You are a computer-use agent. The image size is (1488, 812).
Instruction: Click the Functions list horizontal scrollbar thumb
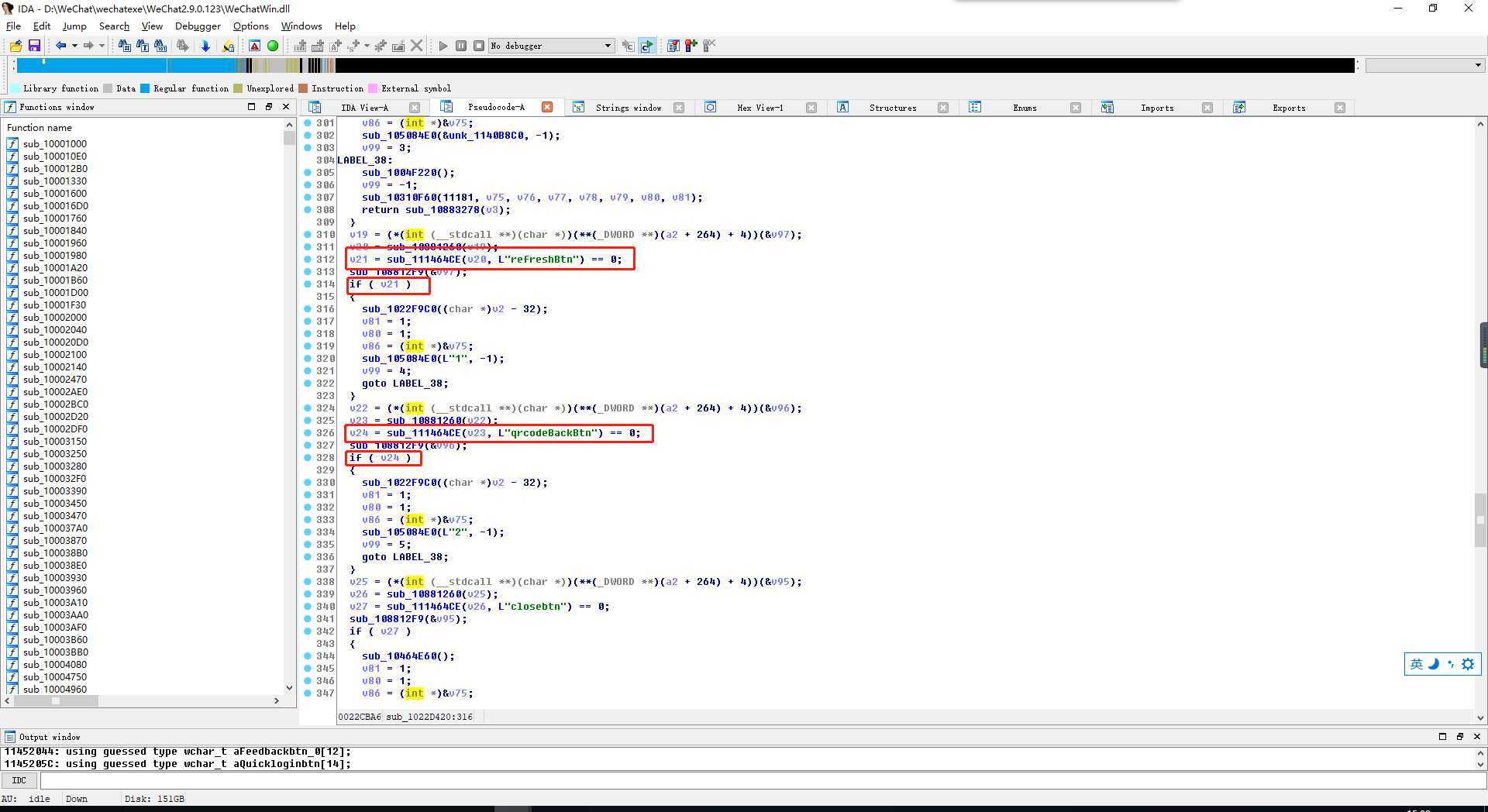coord(56,700)
